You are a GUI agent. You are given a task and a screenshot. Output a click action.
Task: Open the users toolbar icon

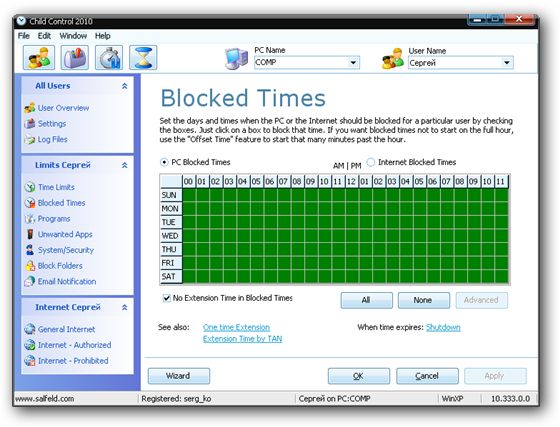[39, 57]
